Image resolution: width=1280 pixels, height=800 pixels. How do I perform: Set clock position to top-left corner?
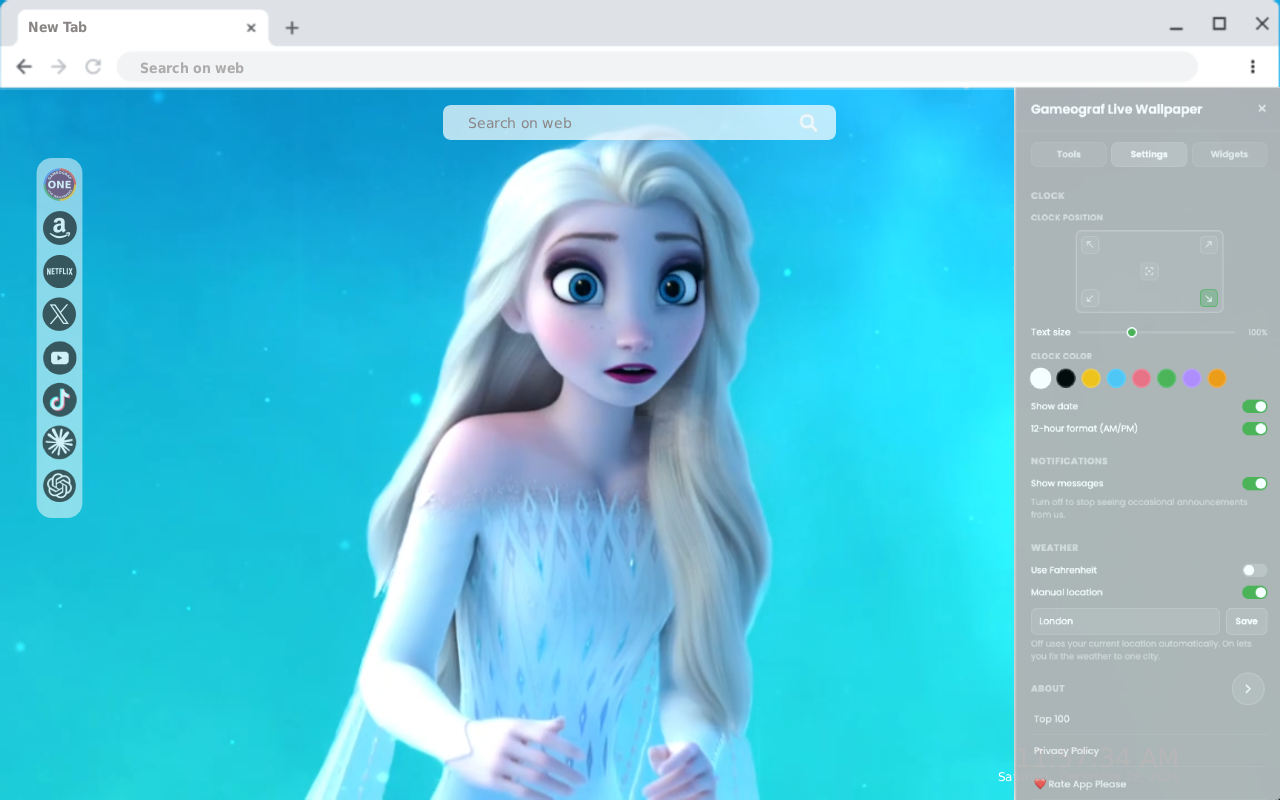point(1090,245)
